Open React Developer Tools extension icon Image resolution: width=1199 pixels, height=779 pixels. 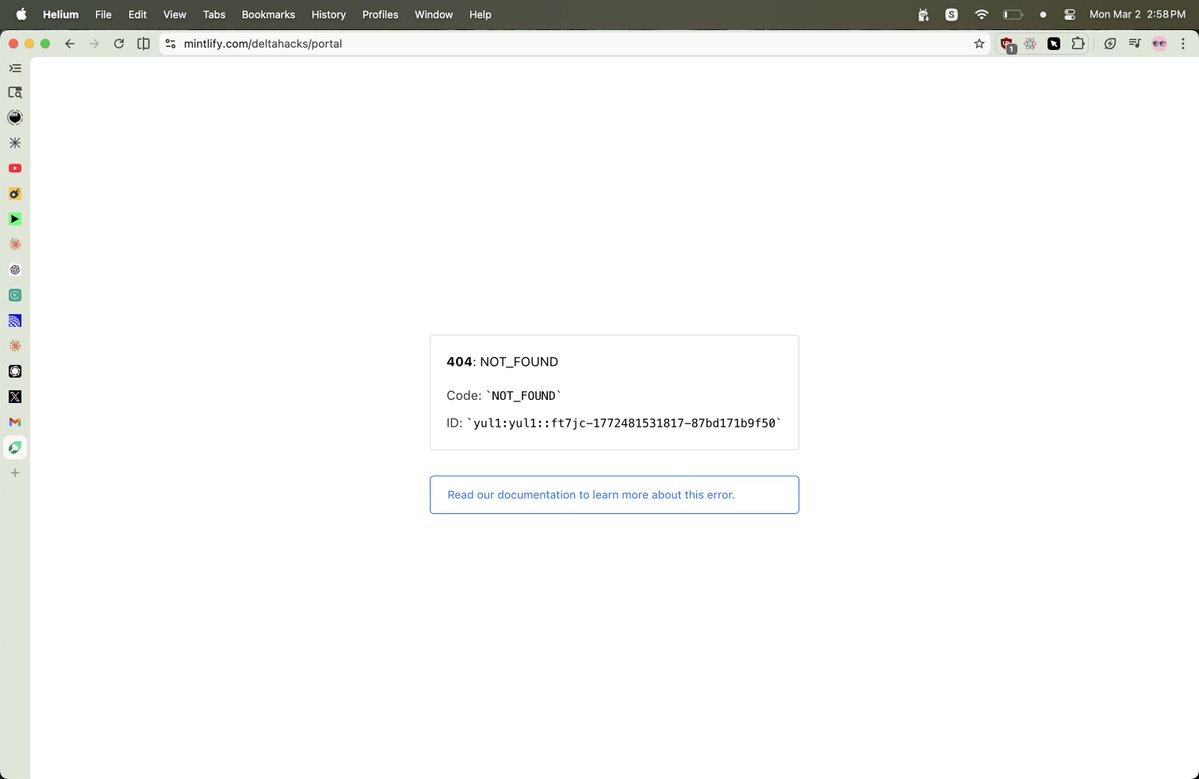(1030, 44)
